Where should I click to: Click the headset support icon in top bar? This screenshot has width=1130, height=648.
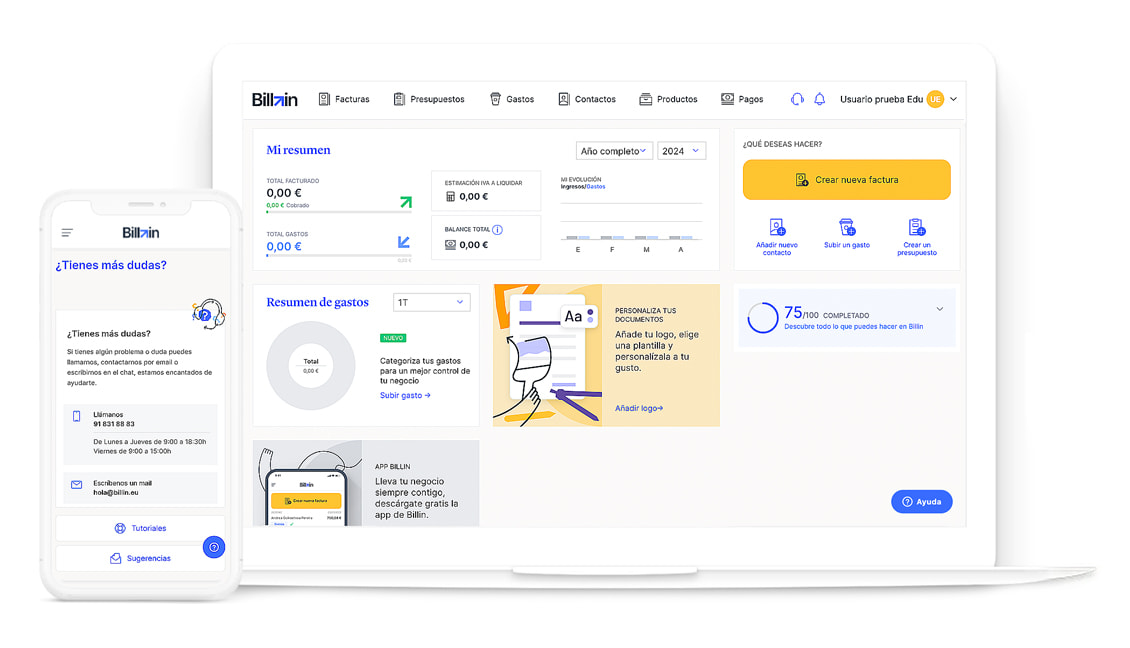click(x=797, y=99)
